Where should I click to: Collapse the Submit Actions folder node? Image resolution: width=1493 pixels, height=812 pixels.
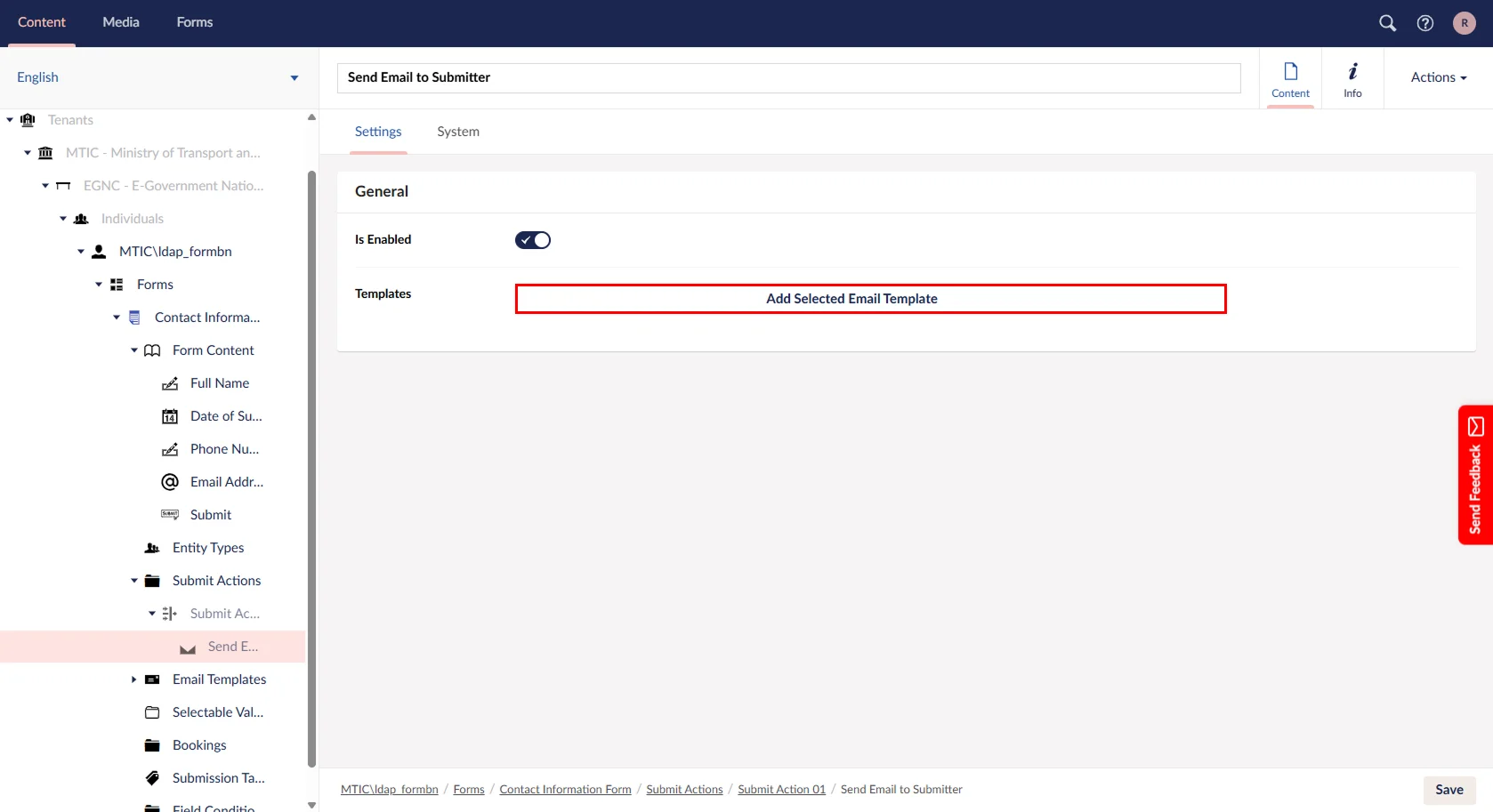click(134, 581)
